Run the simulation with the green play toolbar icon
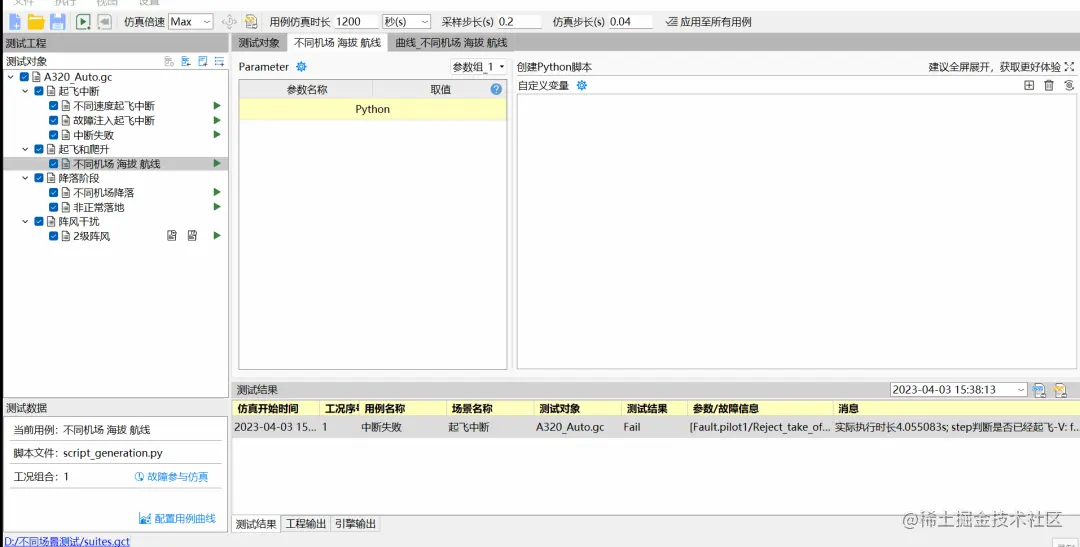The height and width of the screenshot is (547, 1080). pyautogui.click(x=83, y=22)
